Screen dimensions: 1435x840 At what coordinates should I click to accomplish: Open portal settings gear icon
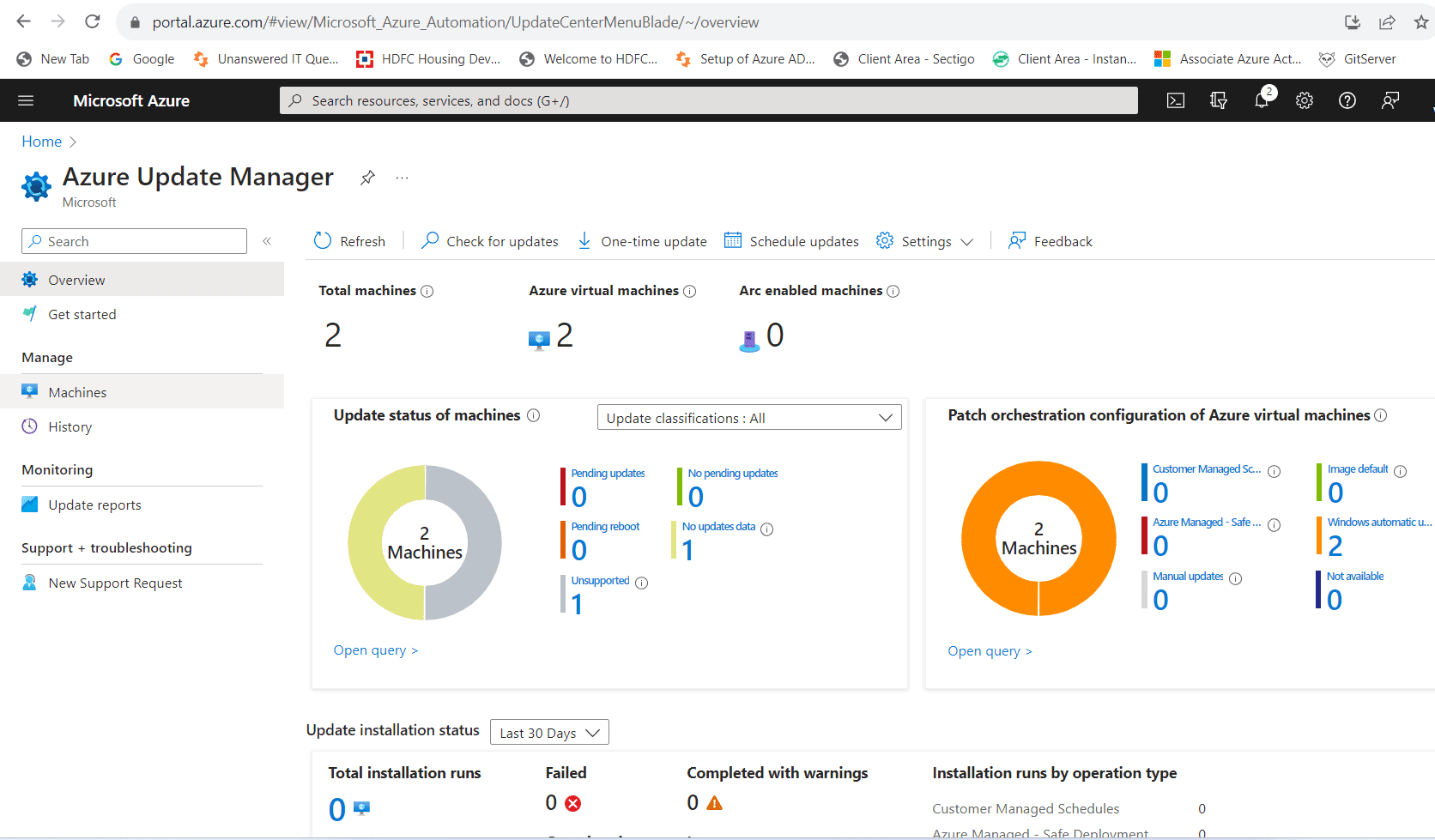1305,100
